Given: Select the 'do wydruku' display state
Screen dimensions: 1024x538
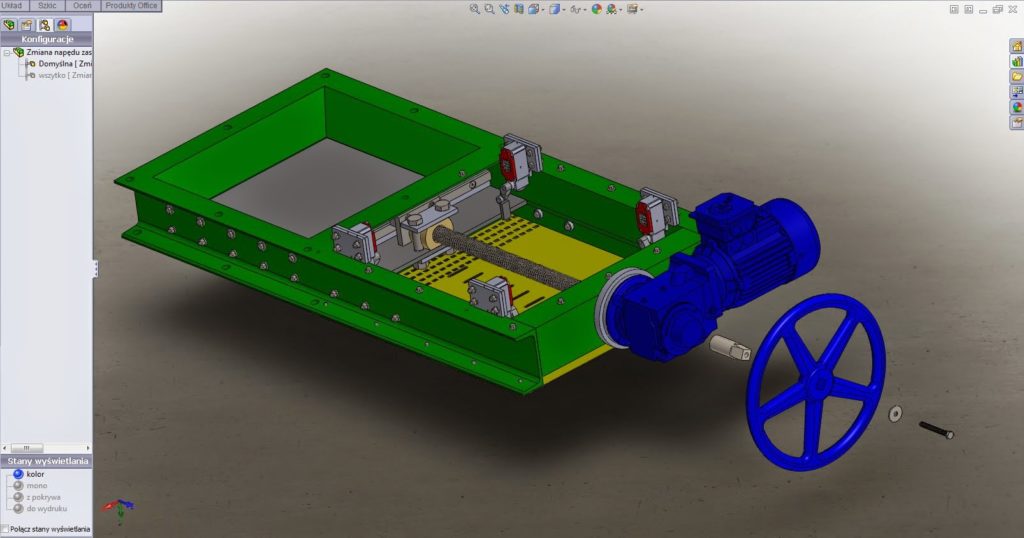Looking at the screenshot, I should click(46, 509).
